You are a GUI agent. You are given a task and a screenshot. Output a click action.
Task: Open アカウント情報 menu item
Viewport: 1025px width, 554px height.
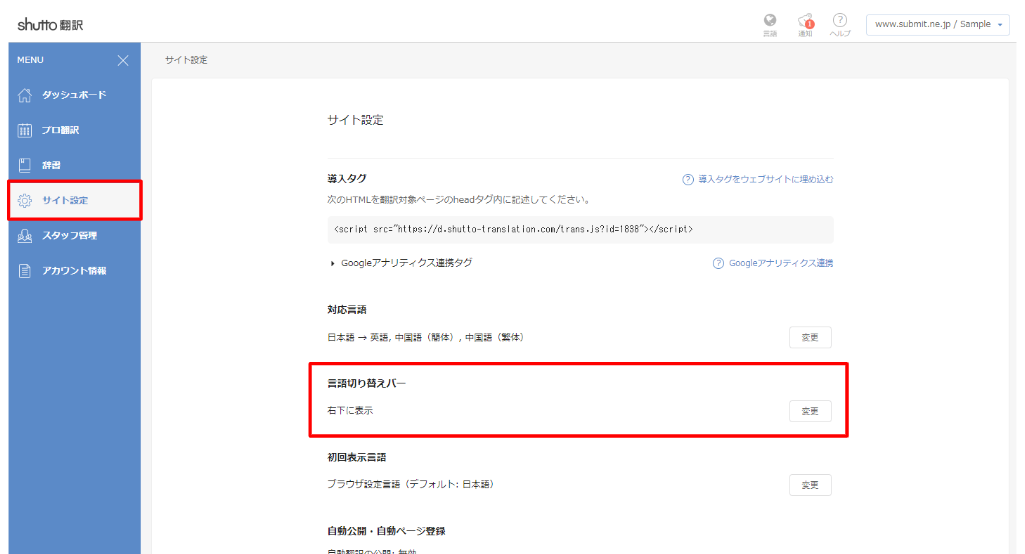75,271
